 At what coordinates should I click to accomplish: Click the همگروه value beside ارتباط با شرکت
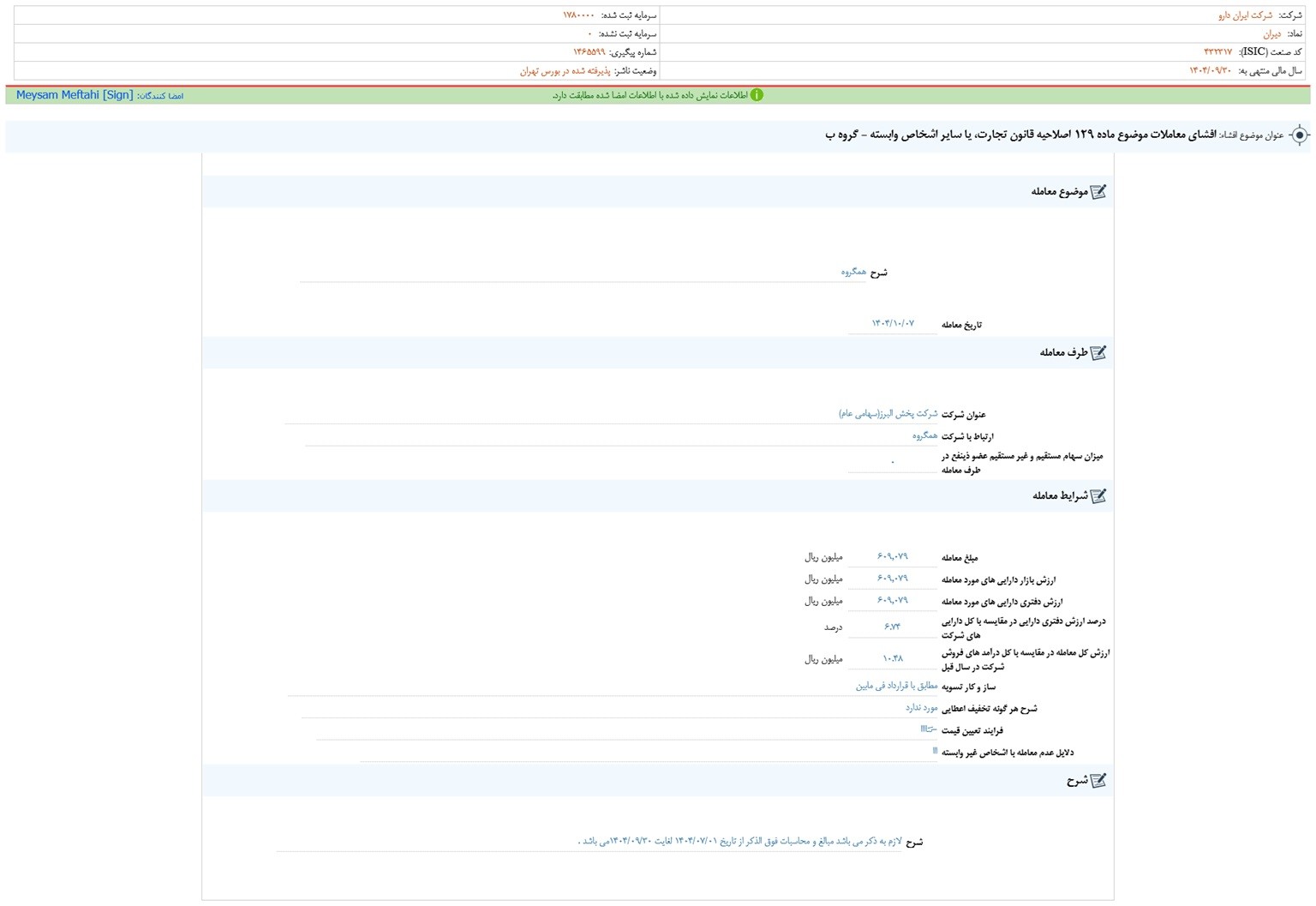924,436
